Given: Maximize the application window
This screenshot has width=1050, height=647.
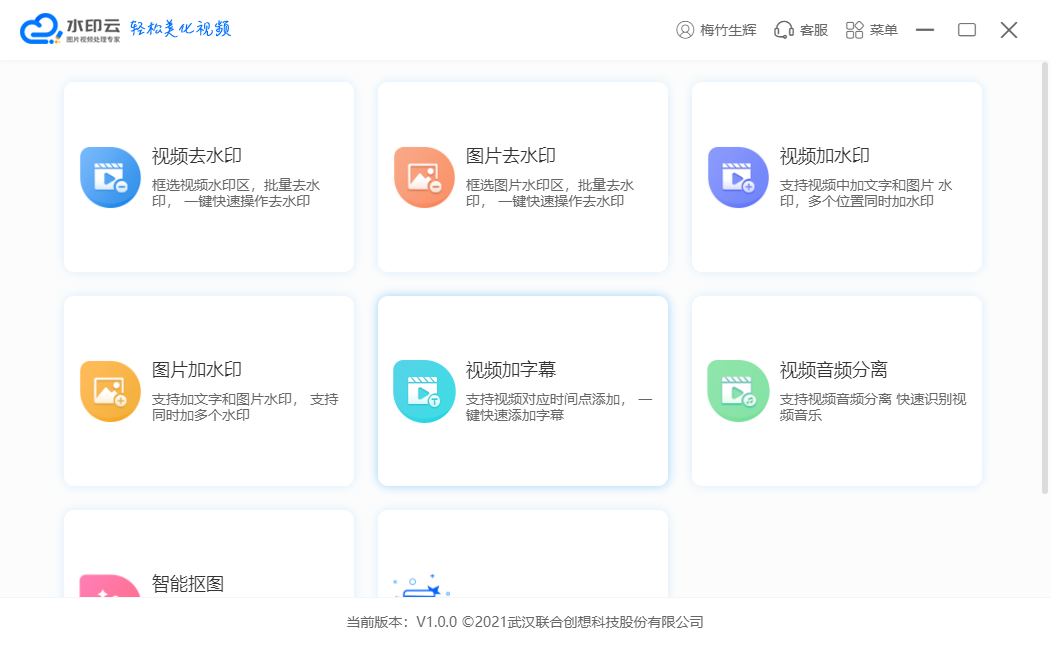Looking at the screenshot, I should coord(967,30).
